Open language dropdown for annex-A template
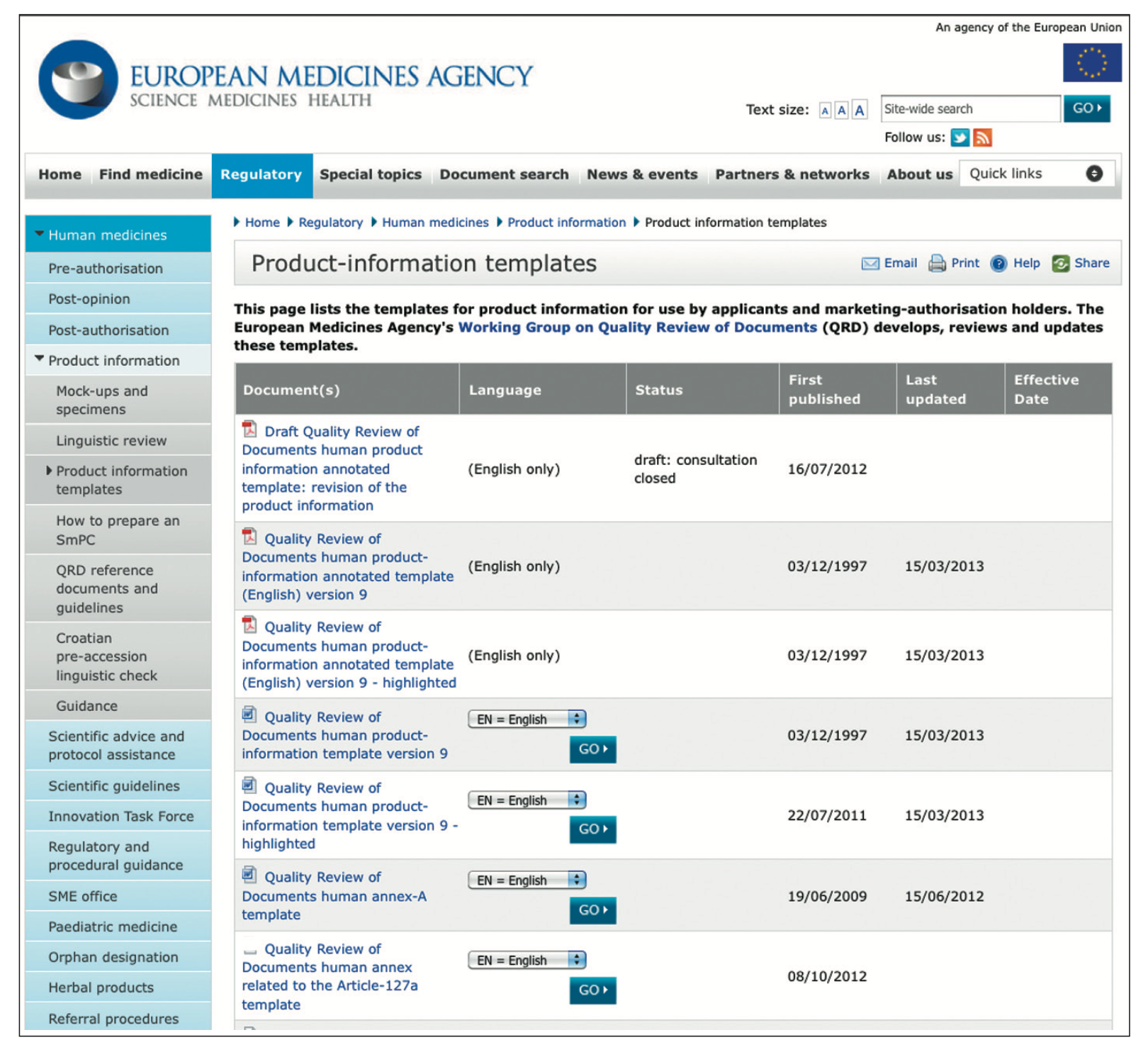Image resolution: width=1148 pixels, height=1052 pixels. pos(527,880)
